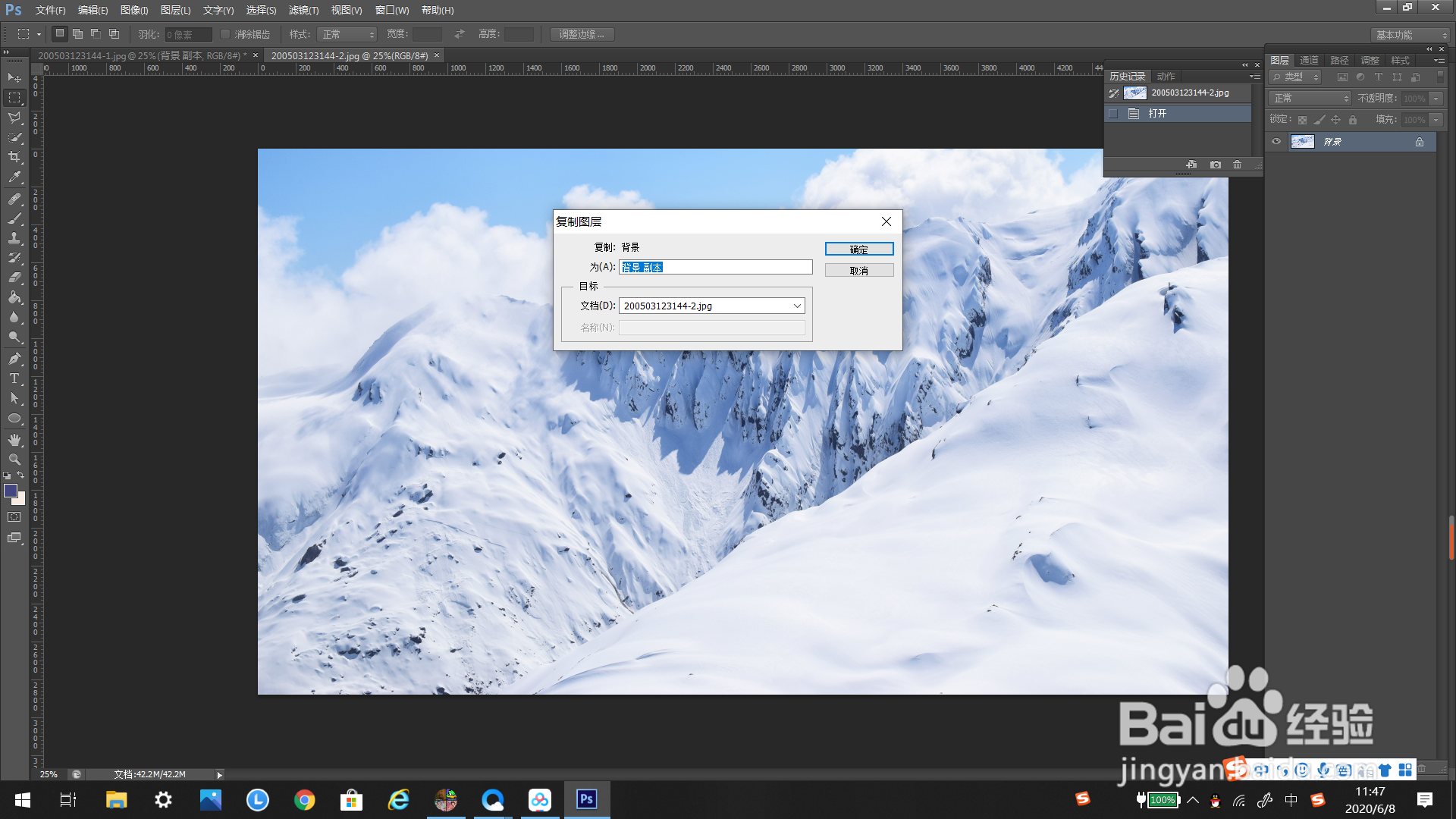Open the 滤镜 menu
The image size is (1456, 819).
(303, 10)
